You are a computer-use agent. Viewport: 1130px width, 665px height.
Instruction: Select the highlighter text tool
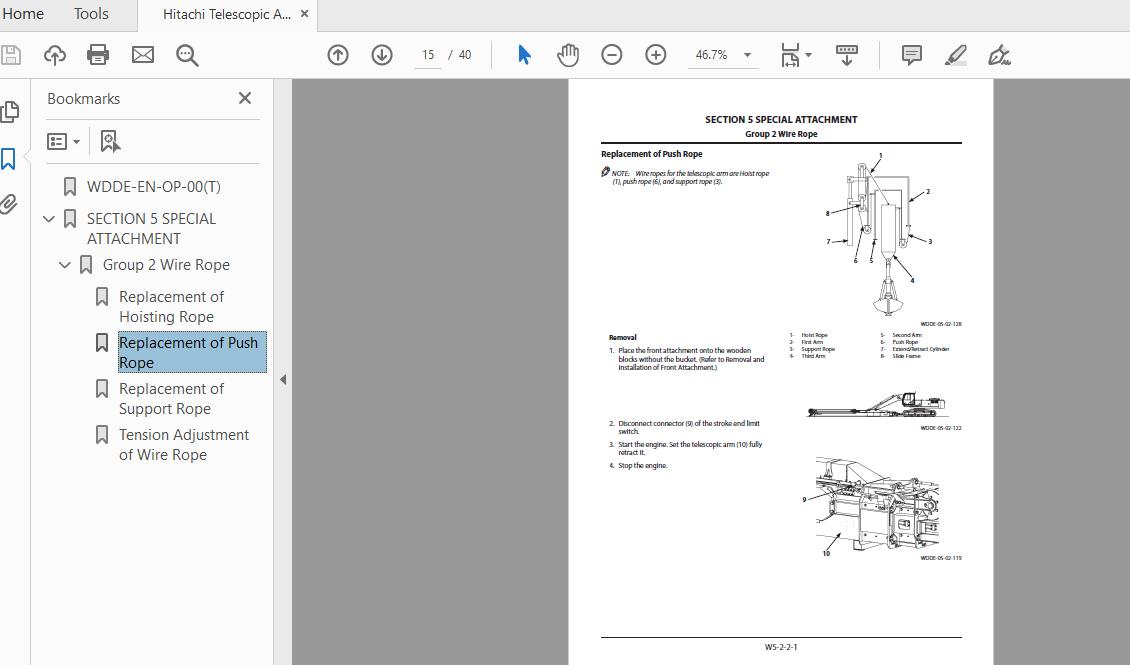[x=956, y=55]
